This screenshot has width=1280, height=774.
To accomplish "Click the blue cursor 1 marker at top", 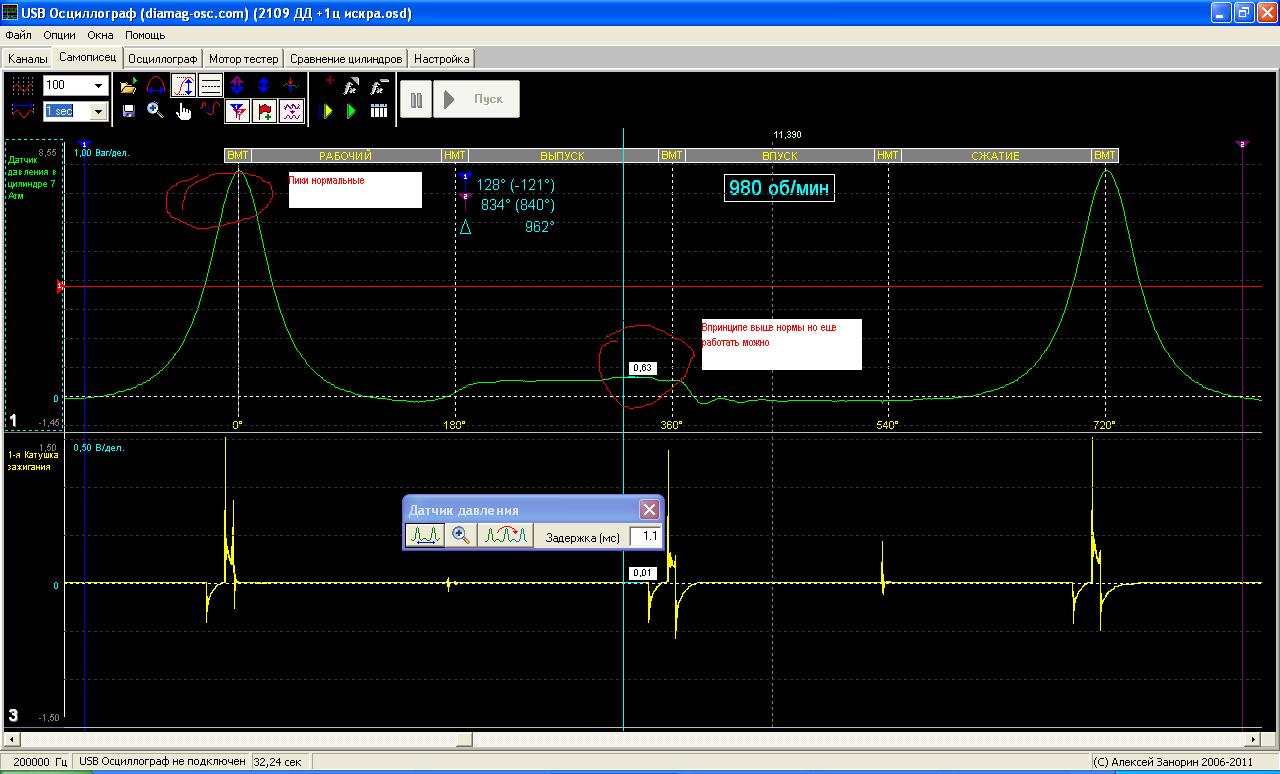I will point(85,144).
